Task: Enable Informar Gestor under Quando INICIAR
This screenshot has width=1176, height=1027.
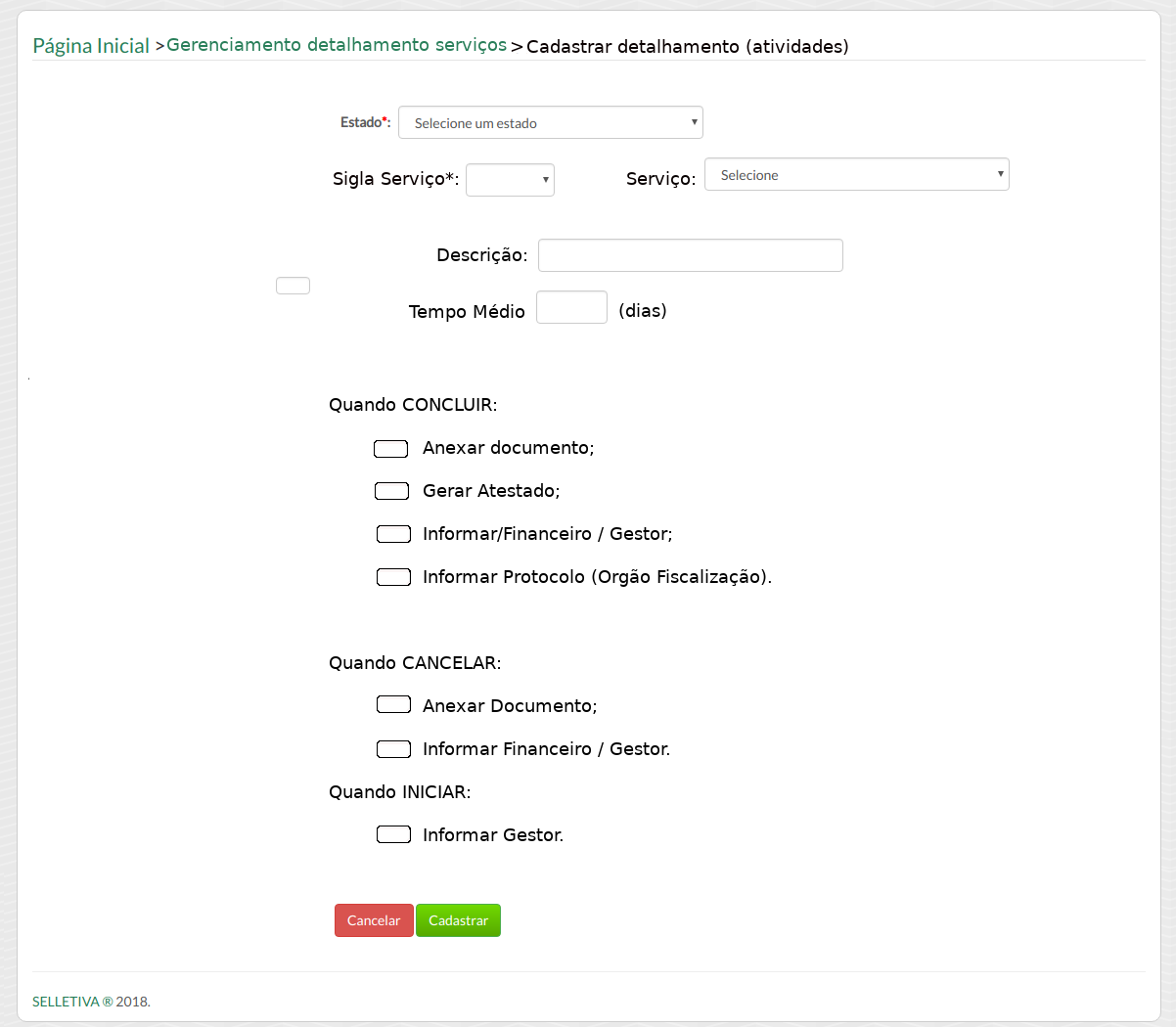Action: [393, 834]
